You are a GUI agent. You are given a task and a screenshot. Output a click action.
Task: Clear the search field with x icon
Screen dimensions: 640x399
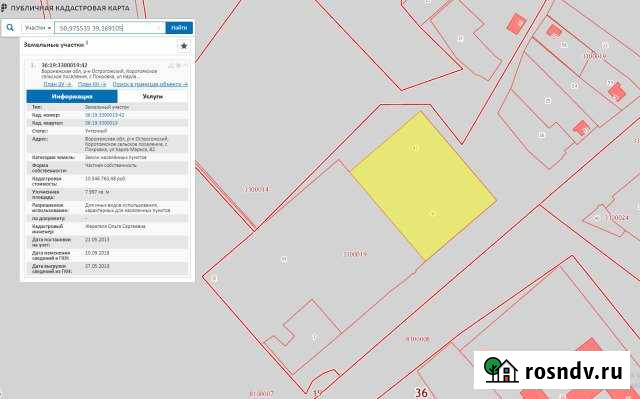(x=160, y=28)
